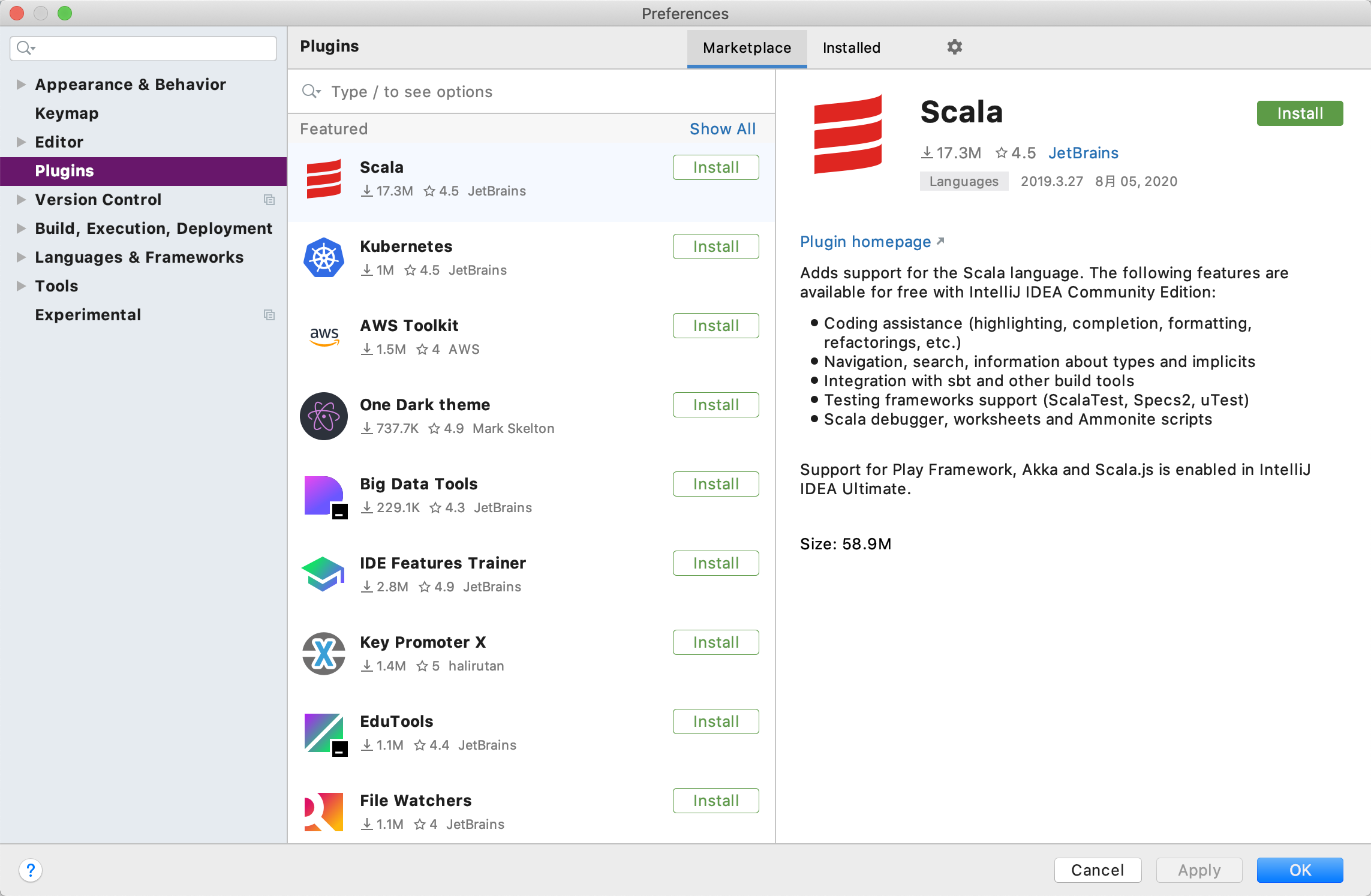Select the One Dark theme icon

(323, 416)
